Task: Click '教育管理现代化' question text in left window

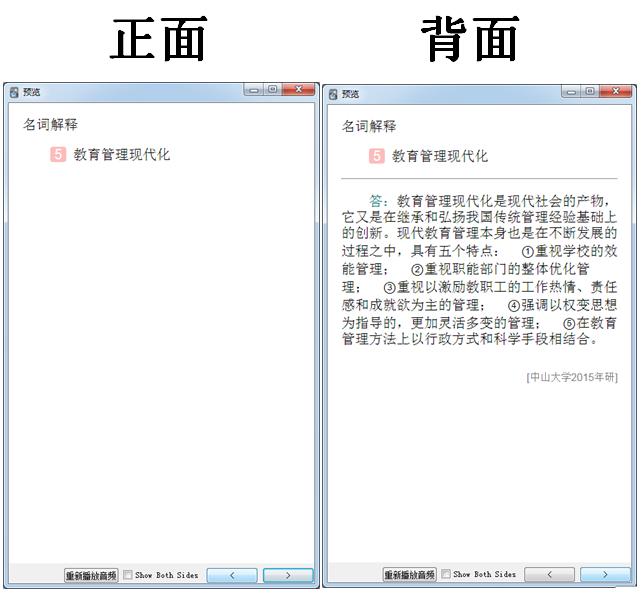Action: pos(122,155)
